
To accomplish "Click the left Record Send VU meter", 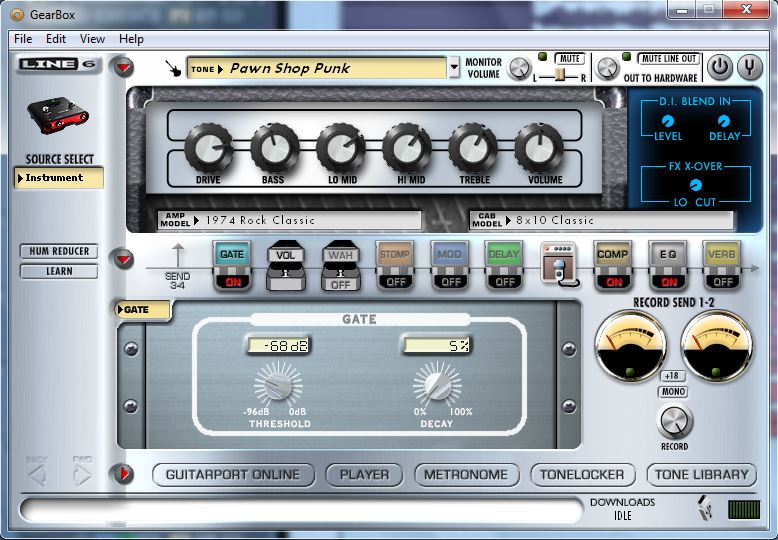I will pyautogui.click(x=631, y=346).
